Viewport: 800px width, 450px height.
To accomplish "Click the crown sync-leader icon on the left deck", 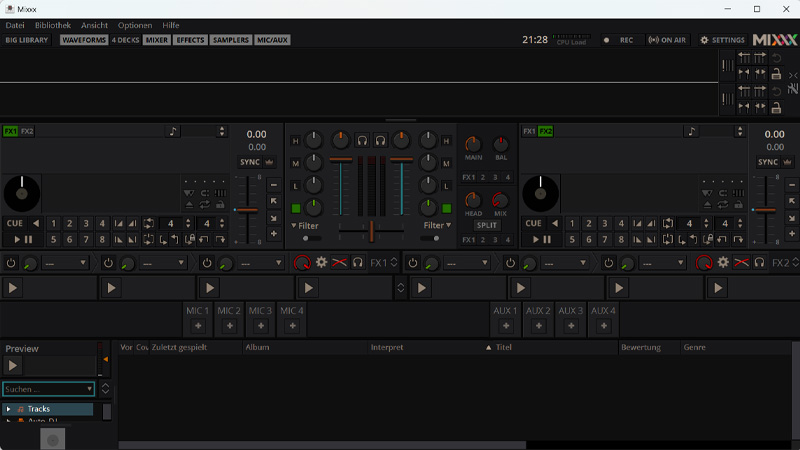I will pos(270,162).
